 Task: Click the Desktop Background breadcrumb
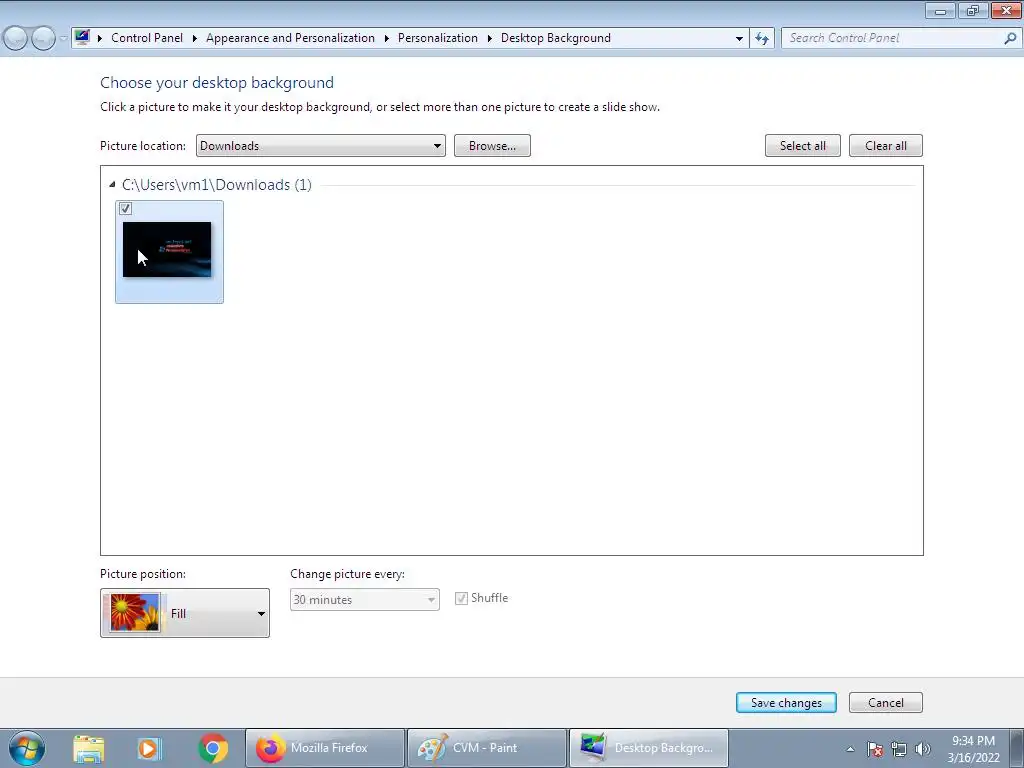point(556,38)
